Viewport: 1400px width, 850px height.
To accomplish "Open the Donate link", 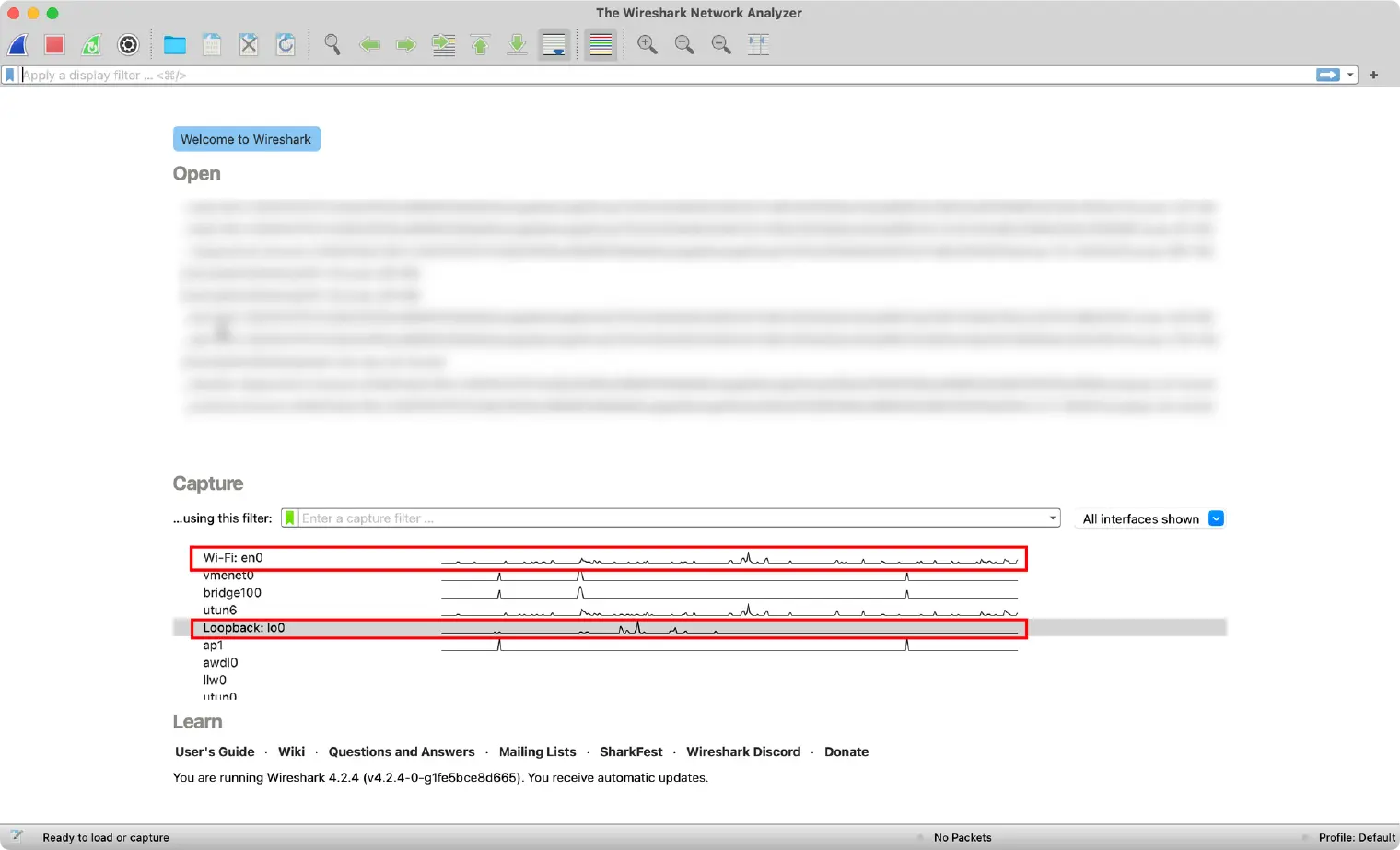I will pos(846,751).
